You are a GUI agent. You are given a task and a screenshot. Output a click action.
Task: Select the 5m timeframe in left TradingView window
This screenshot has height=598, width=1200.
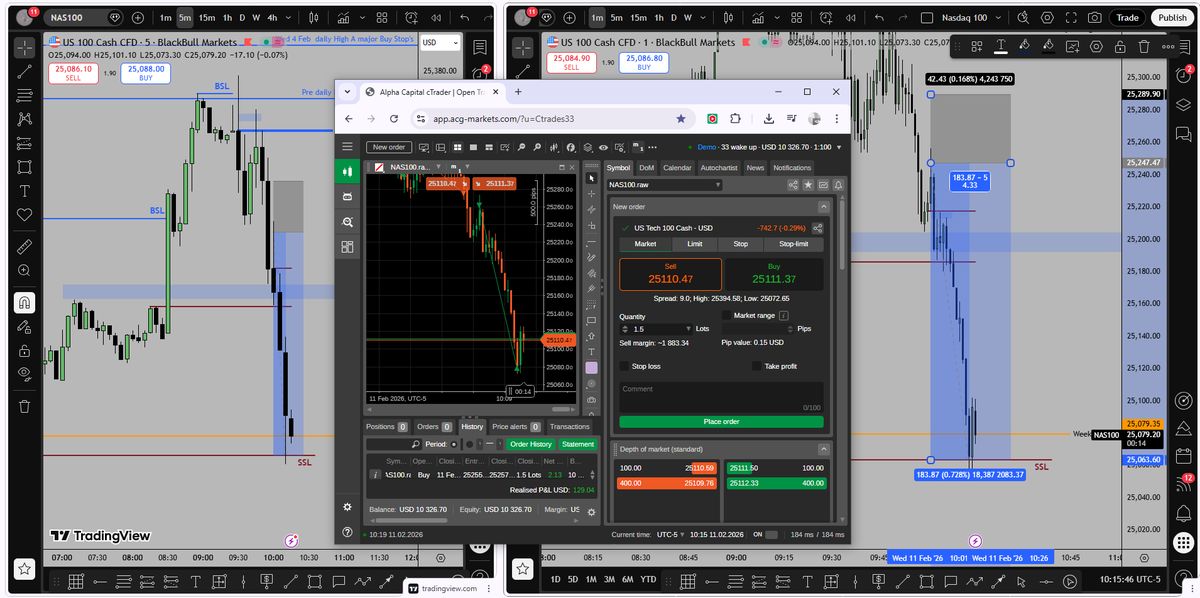pyautogui.click(x=185, y=18)
